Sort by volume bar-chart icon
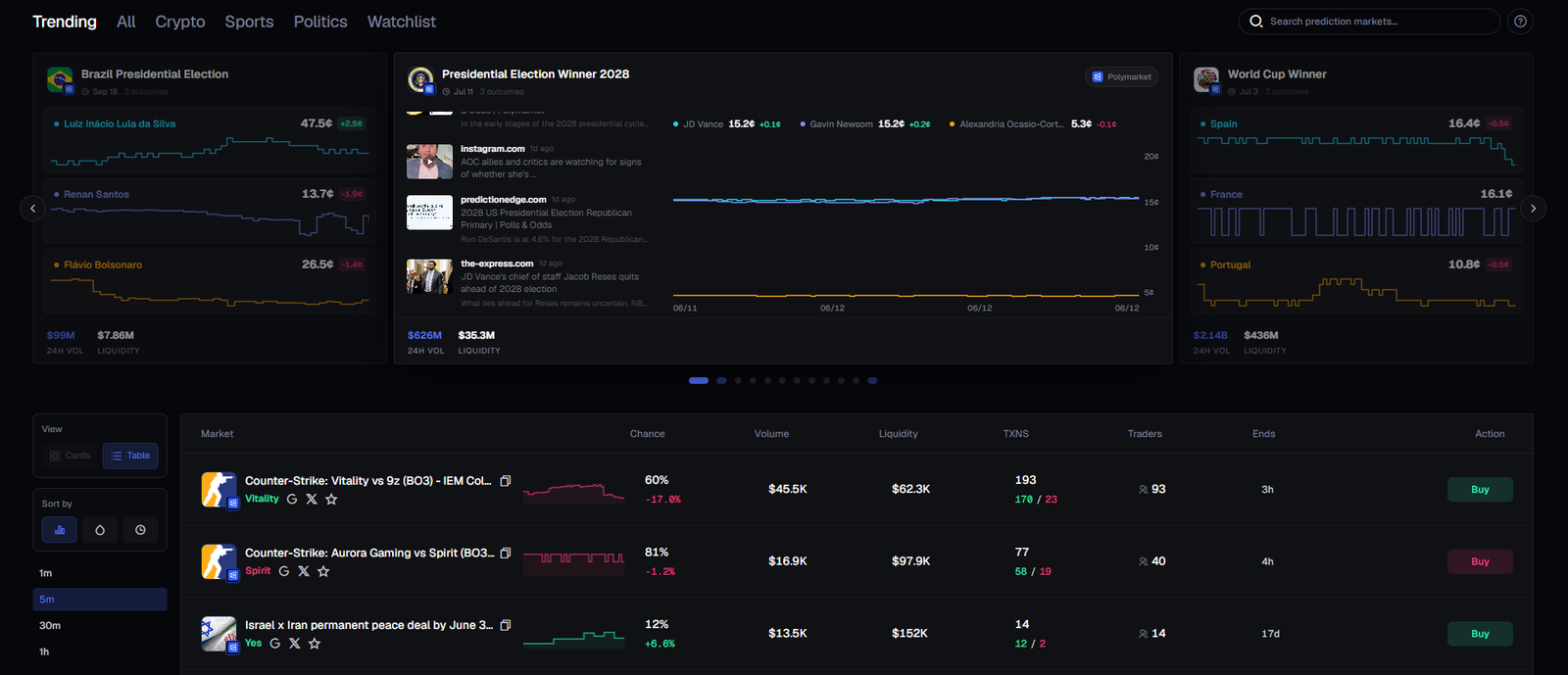1568x675 pixels. point(60,530)
